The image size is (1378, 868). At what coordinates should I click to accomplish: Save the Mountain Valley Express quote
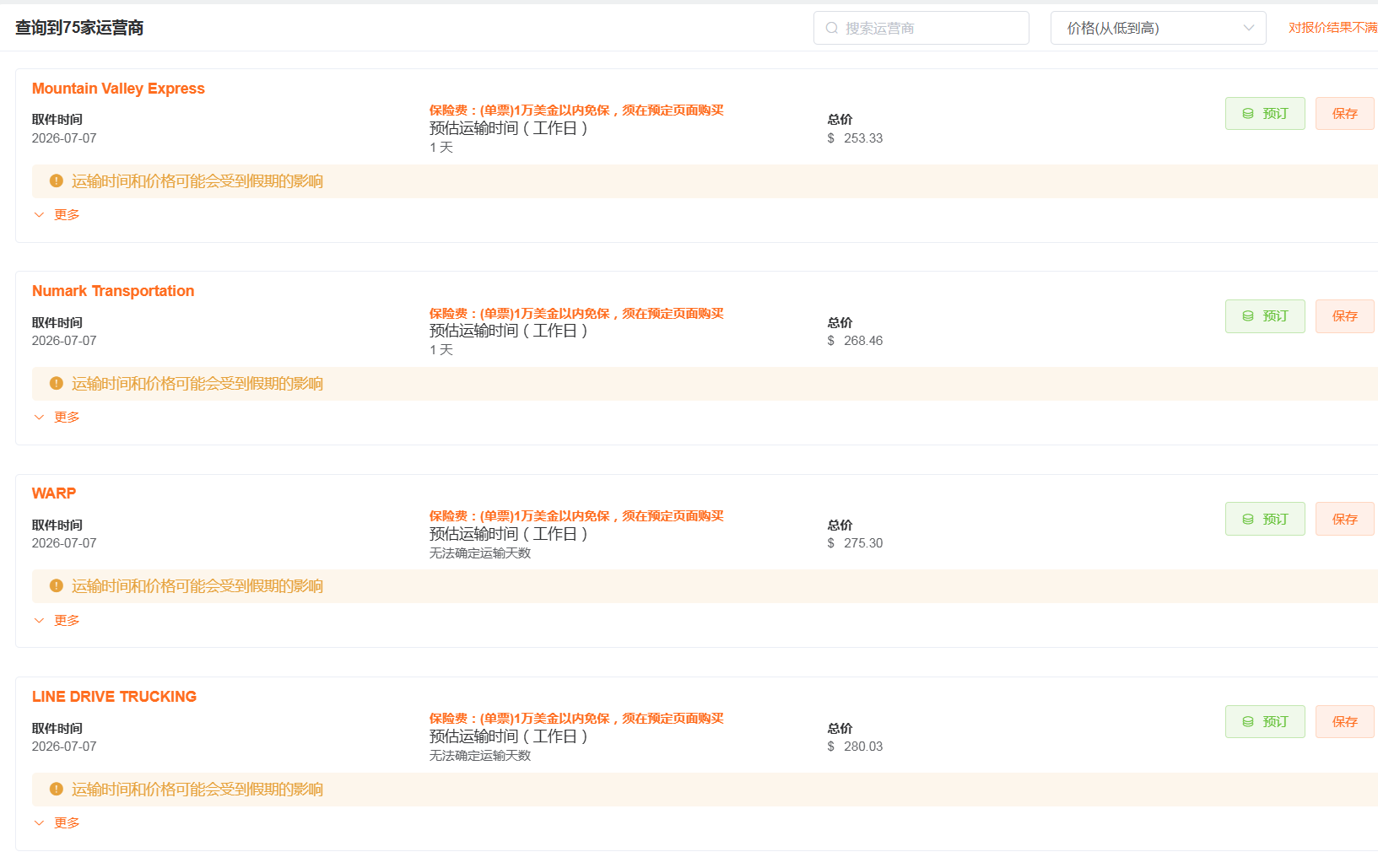pyautogui.click(x=1344, y=113)
